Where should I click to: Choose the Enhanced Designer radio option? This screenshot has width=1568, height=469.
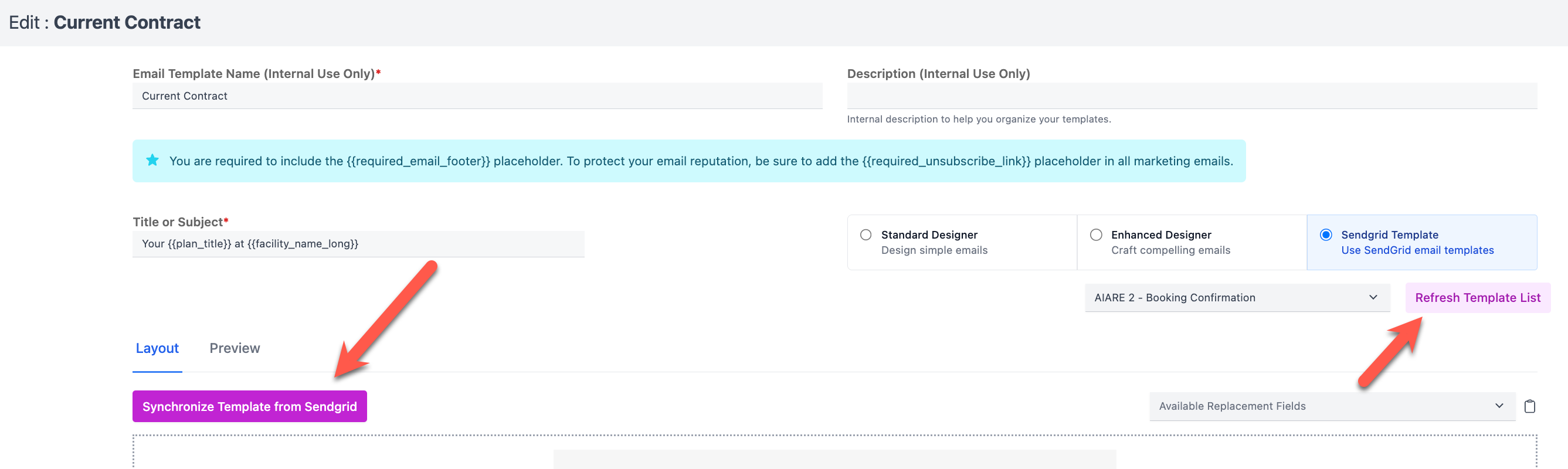click(1095, 235)
